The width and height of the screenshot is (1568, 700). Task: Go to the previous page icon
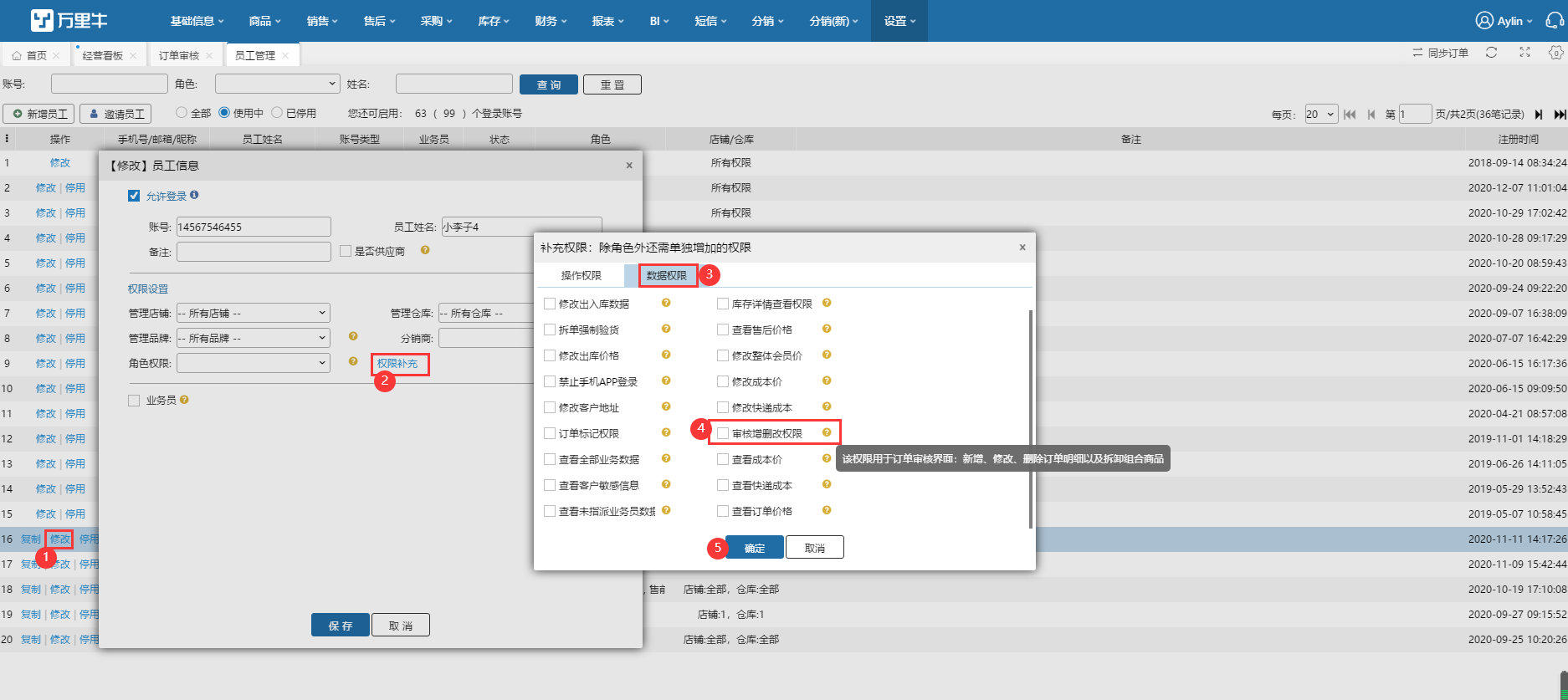tap(1371, 115)
